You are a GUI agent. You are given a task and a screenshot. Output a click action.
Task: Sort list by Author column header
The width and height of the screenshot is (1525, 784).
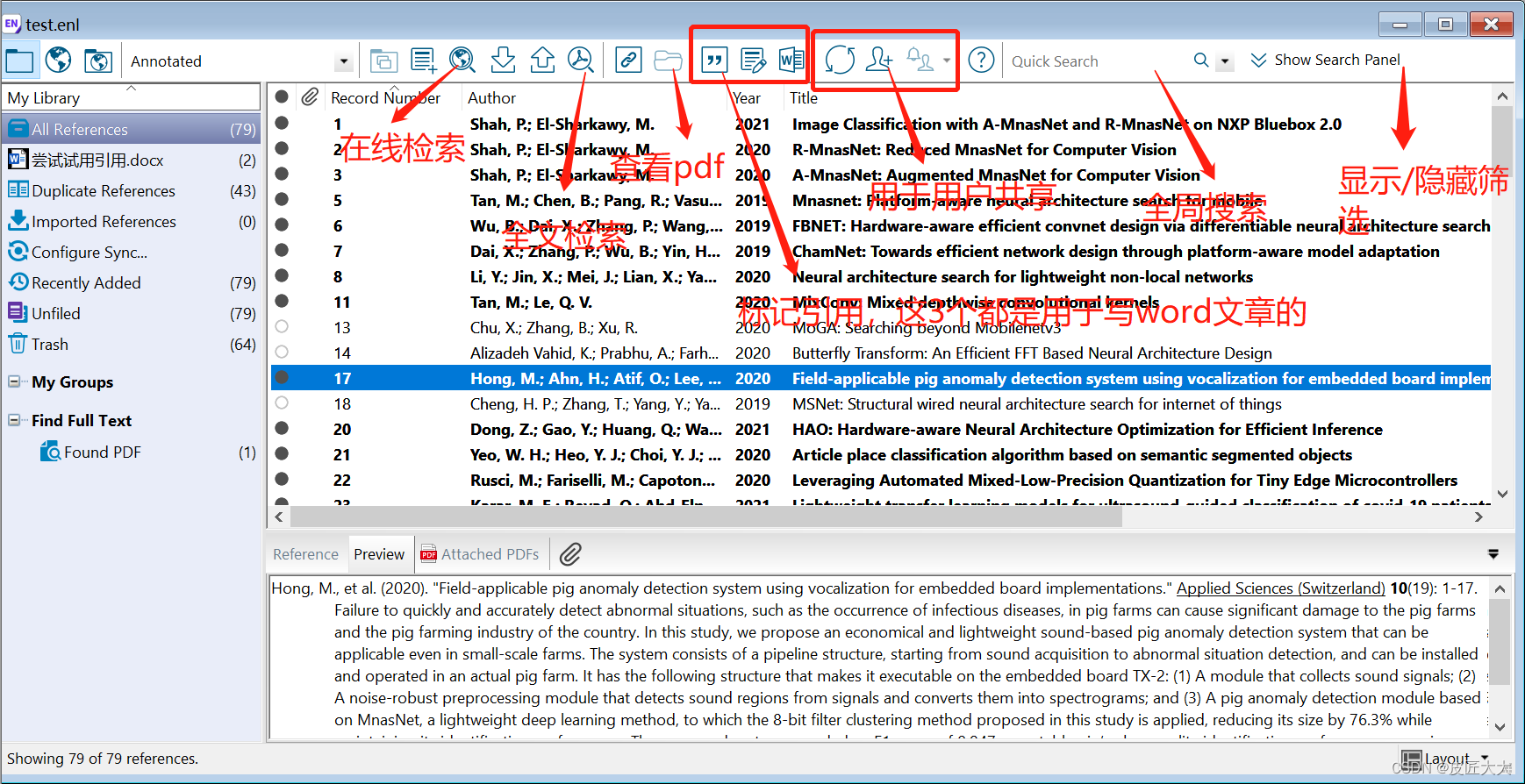pyautogui.click(x=491, y=98)
